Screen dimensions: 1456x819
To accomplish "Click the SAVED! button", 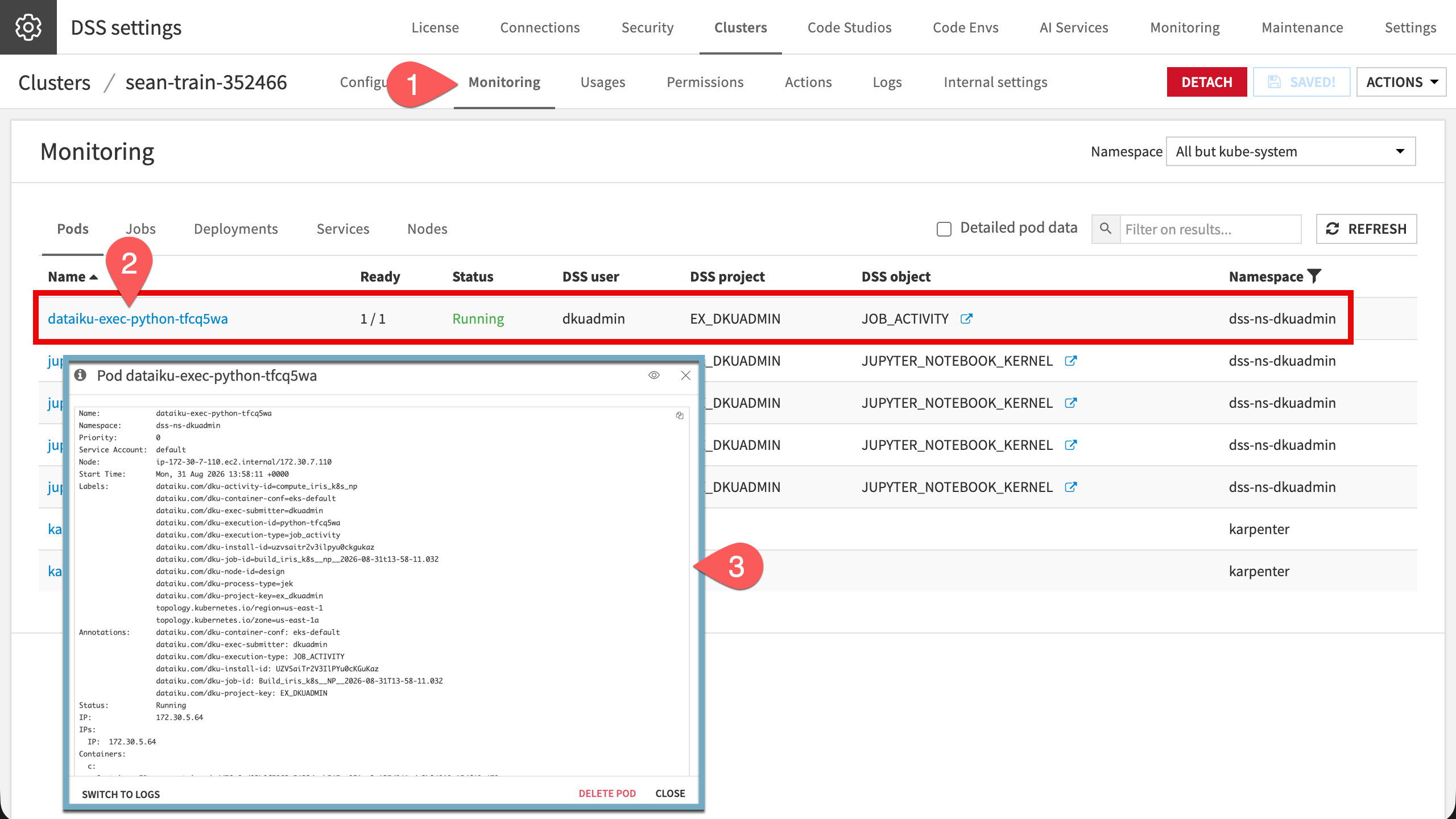I will (1301, 82).
